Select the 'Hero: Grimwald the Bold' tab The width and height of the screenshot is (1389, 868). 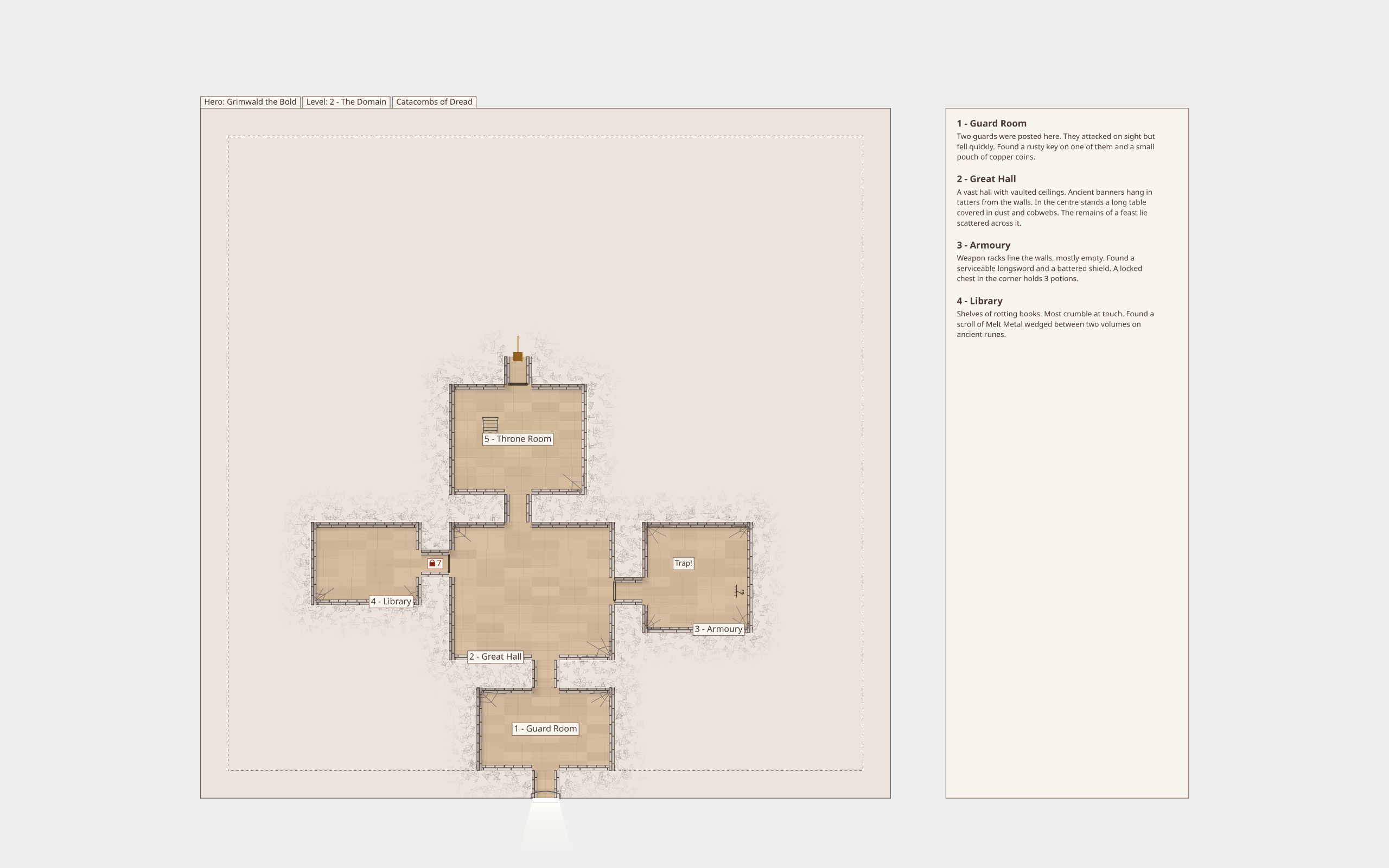pyautogui.click(x=250, y=102)
